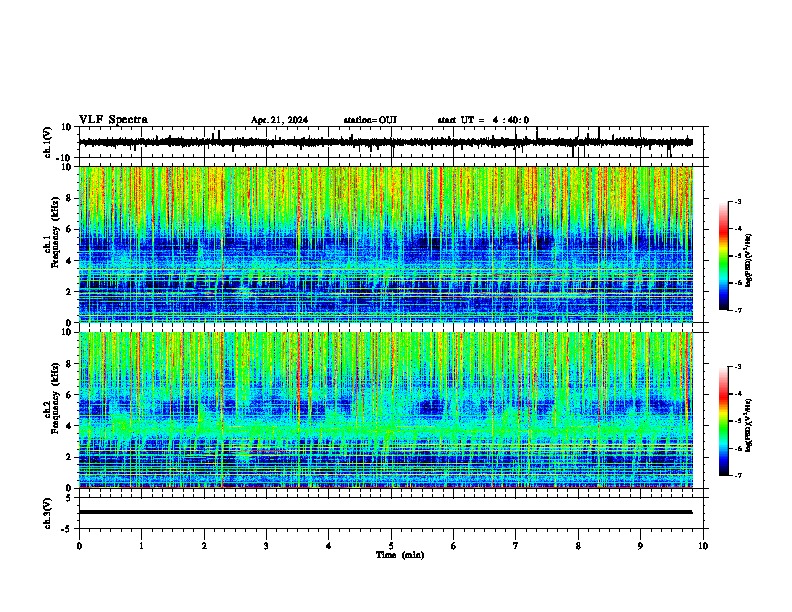Click the ch.1 spectrogram panel
This screenshot has height=612, width=792.
point(386,244)
